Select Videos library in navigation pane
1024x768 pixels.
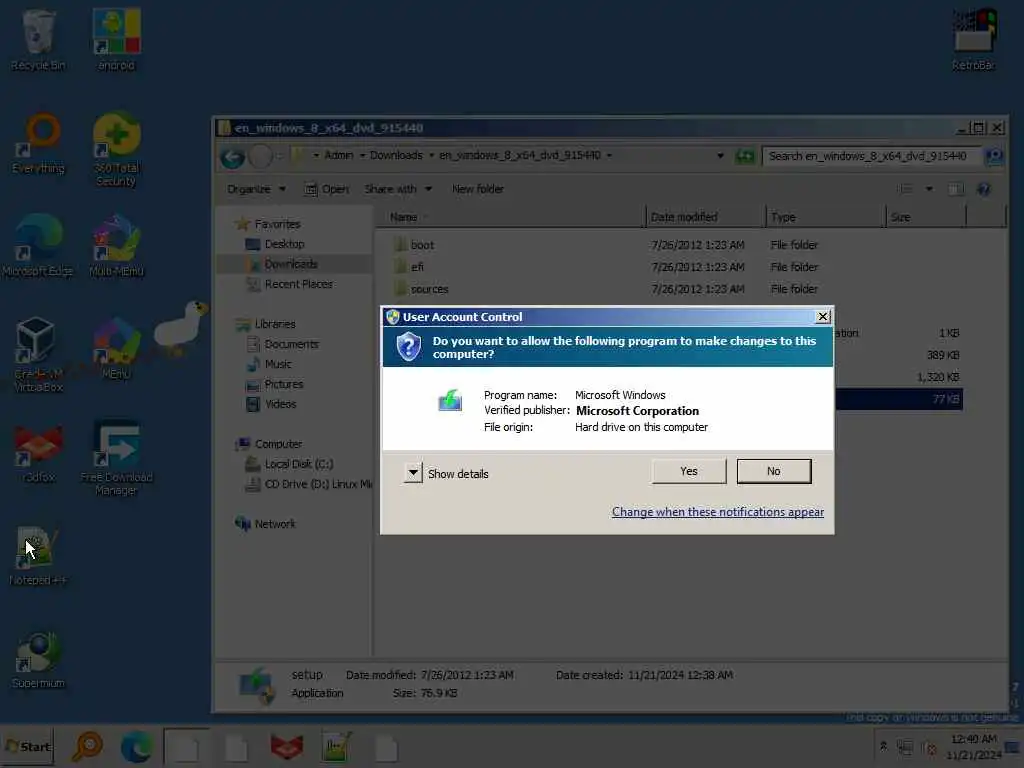tap(280, 404)
